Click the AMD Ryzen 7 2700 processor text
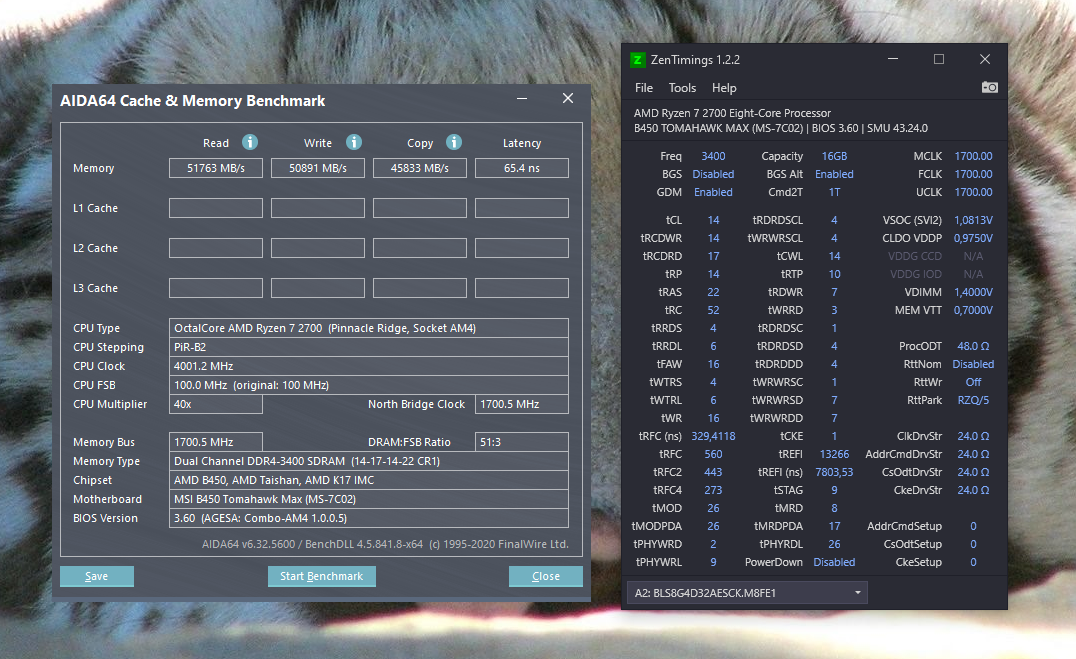This screenshot has width=1076, height=659. click(732, 113)
